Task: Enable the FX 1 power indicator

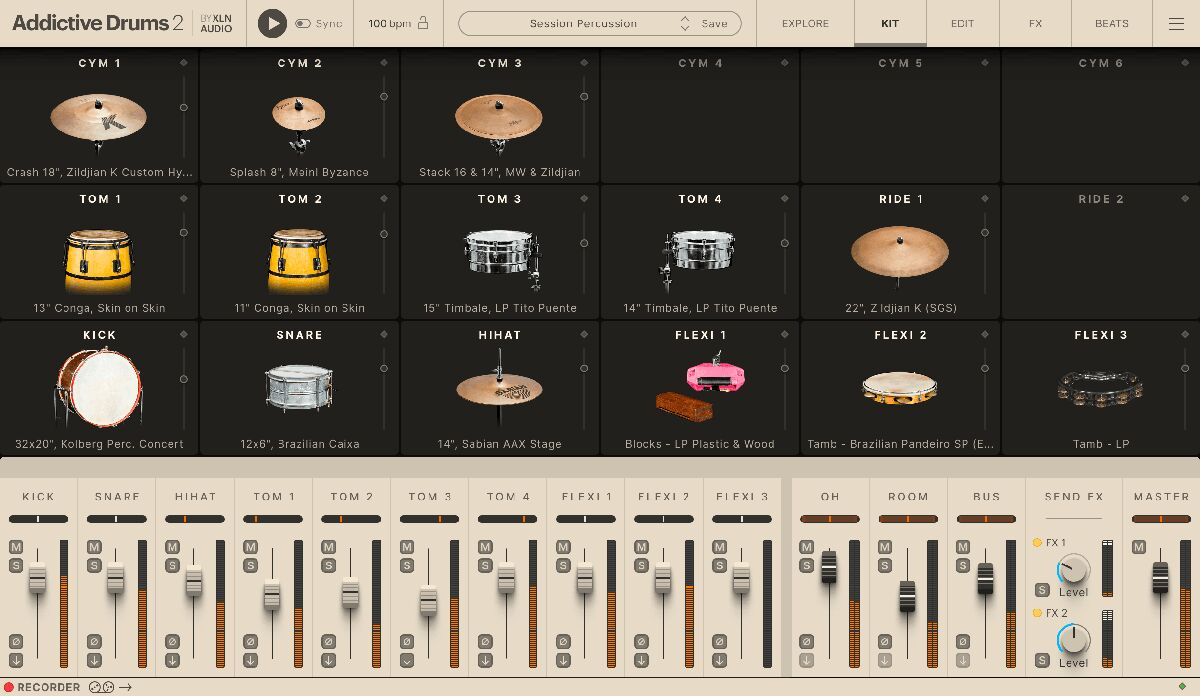Action: [1038, 543]
